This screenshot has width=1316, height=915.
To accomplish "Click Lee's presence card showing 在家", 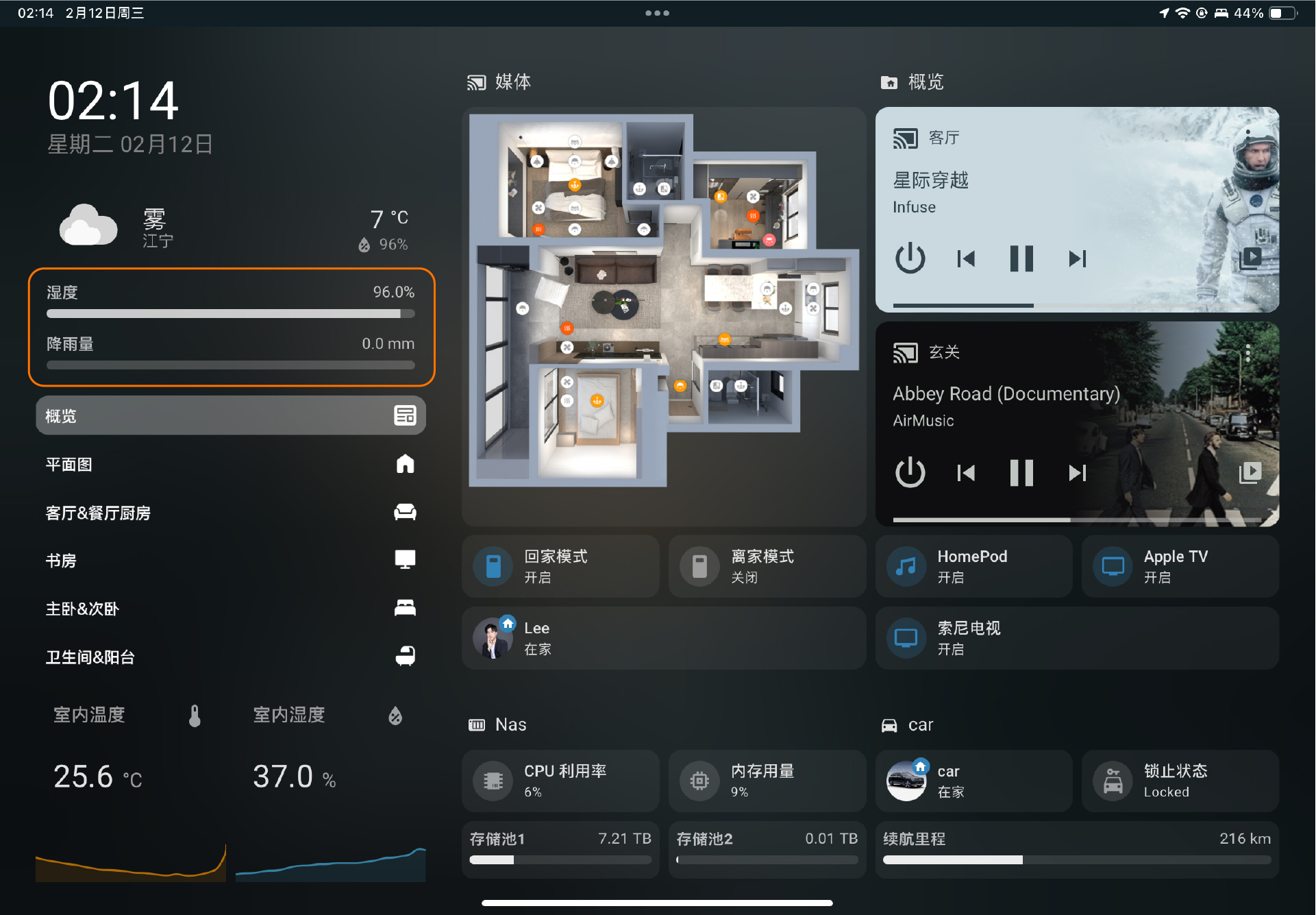I will coord(663,637).
